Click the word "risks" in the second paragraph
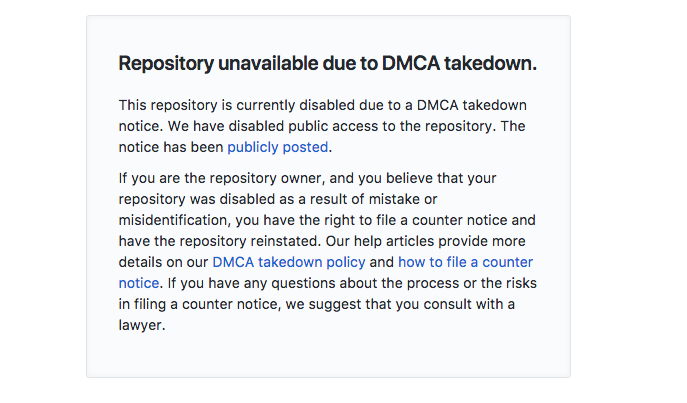The height and width of the screenshot is (403, 687). point(519,283)
